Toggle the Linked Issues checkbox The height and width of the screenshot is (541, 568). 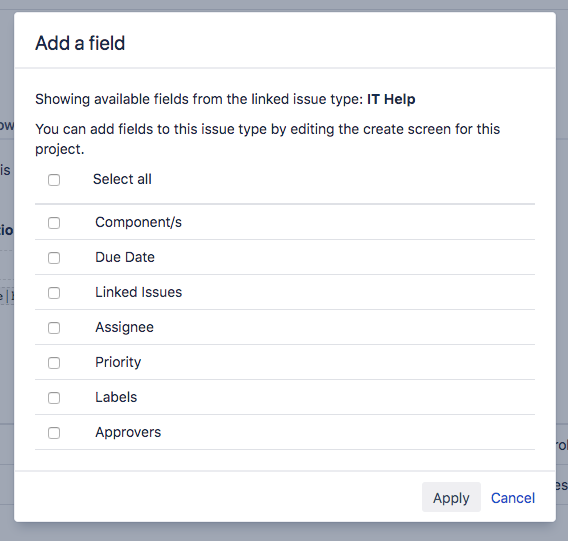(x=54, y=293)
